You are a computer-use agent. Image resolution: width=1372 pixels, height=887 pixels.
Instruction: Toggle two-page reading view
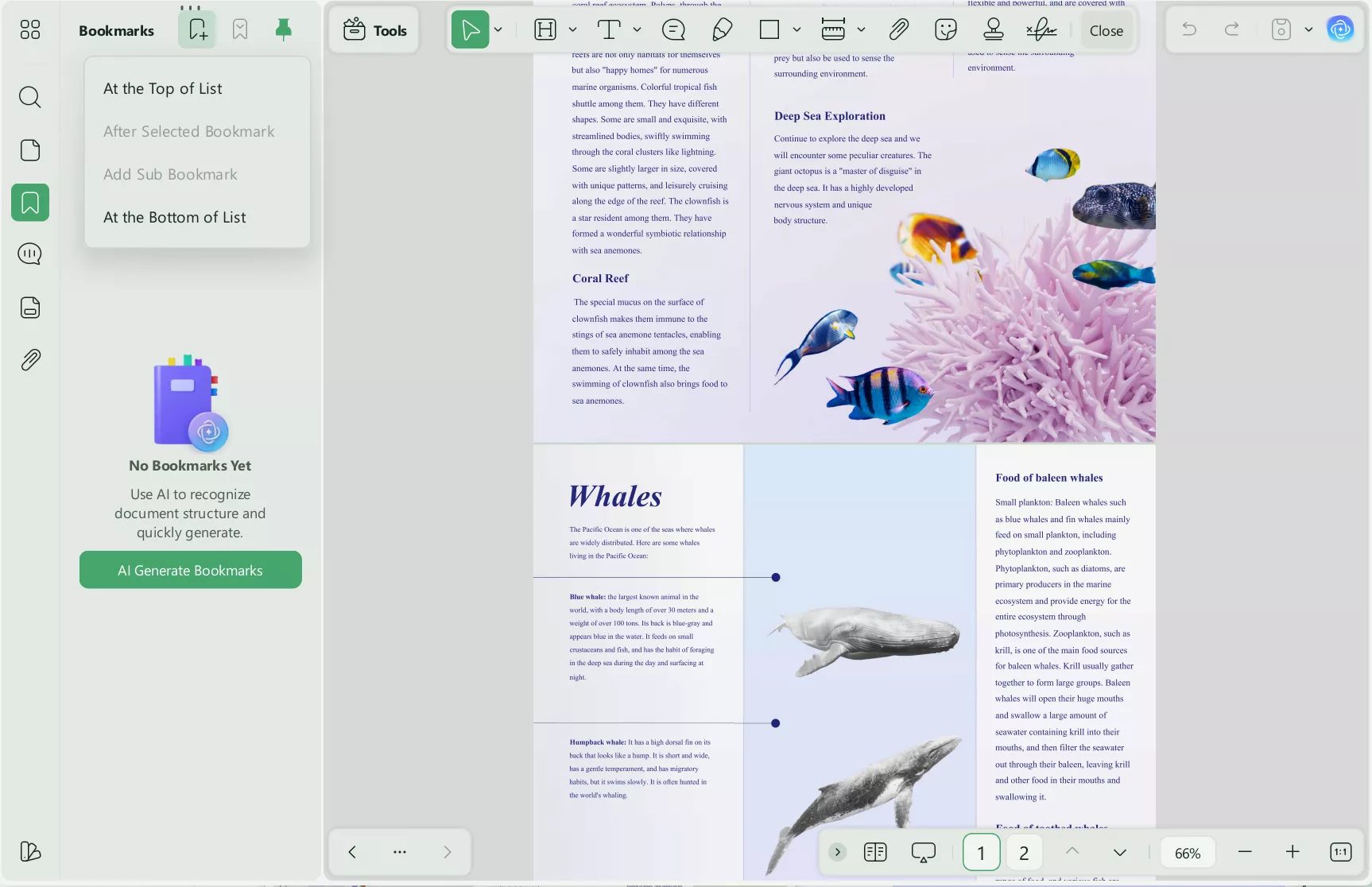coord(875,851)
